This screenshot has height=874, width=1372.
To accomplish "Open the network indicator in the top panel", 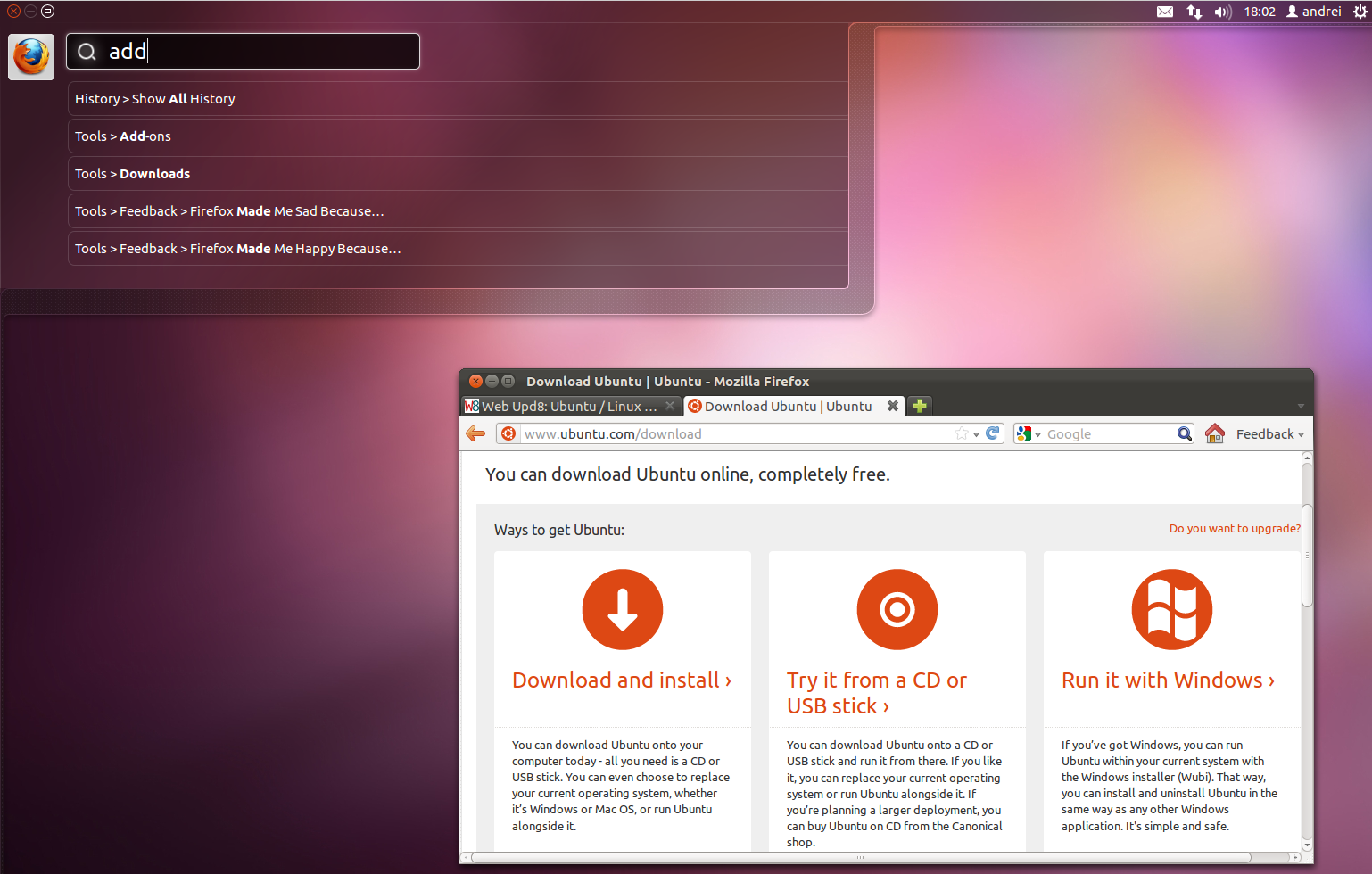I will 1194,12.
